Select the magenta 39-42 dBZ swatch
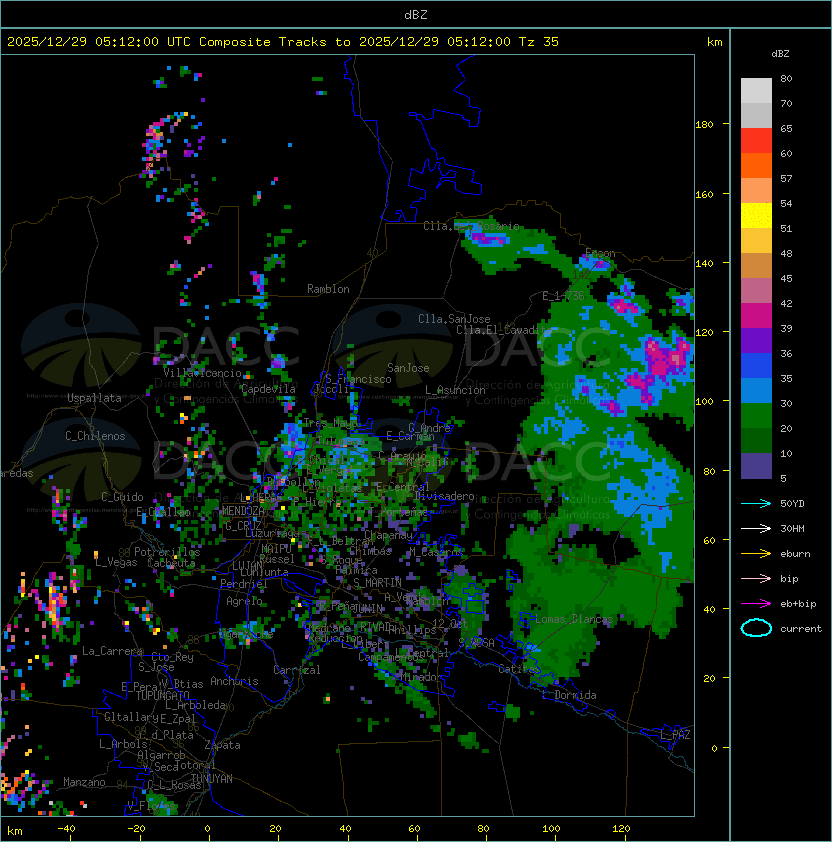Viewport: 832px width, 842px height. [x=756, y=316]
